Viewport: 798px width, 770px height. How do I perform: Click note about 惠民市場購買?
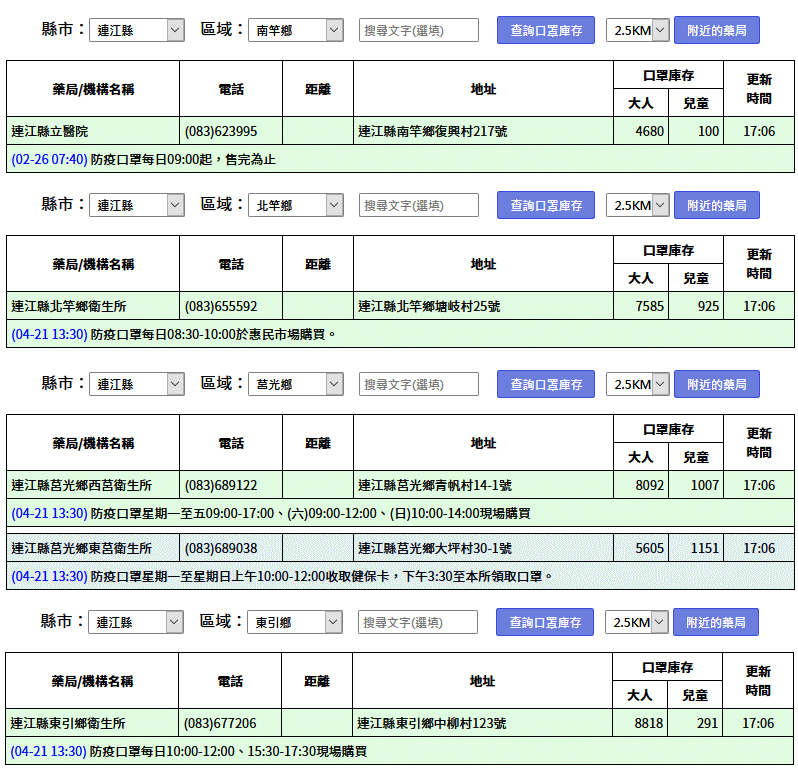(213, 334)
